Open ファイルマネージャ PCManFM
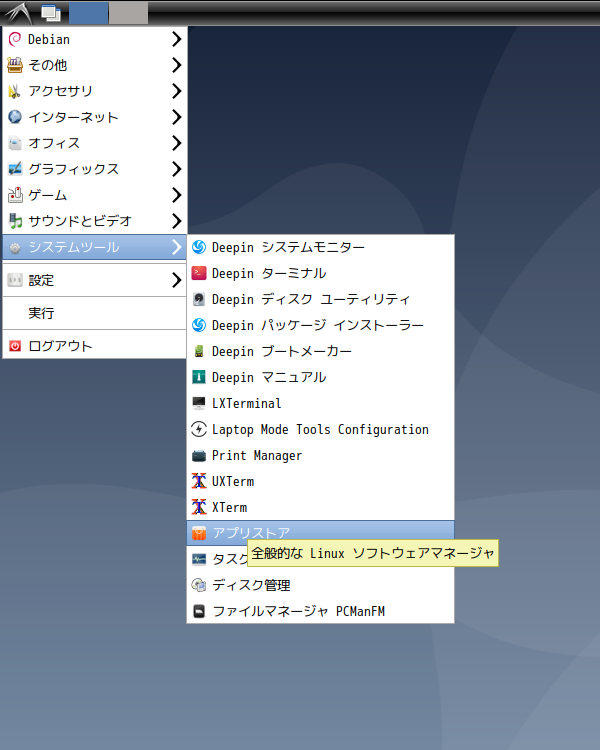600x750 pixels. coord(321,611)
